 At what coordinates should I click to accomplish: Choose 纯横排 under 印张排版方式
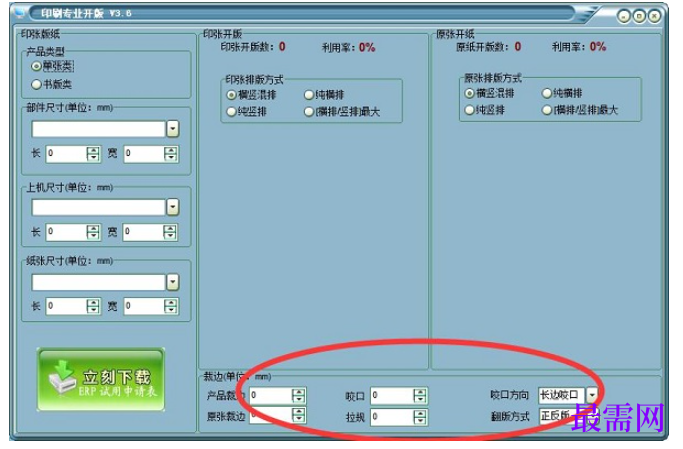[309, 95]
